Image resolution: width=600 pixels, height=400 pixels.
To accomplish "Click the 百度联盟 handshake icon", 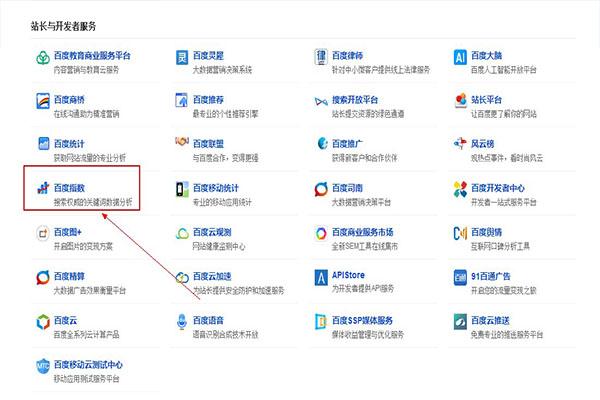I will (182, 141).
